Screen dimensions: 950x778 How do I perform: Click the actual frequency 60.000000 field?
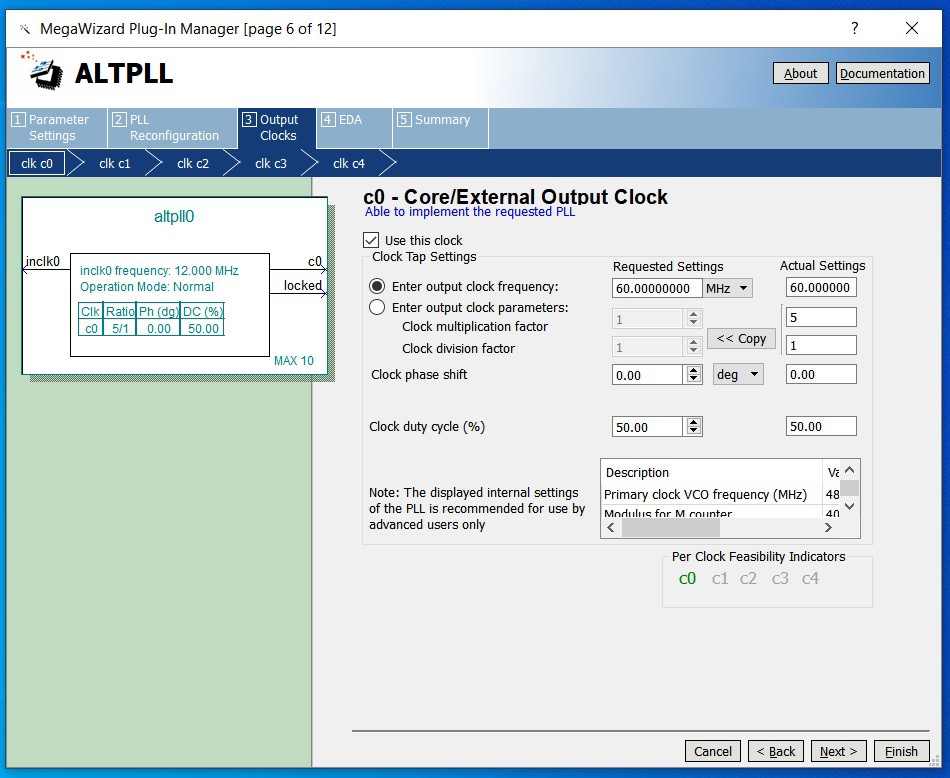tap(821, 287)
